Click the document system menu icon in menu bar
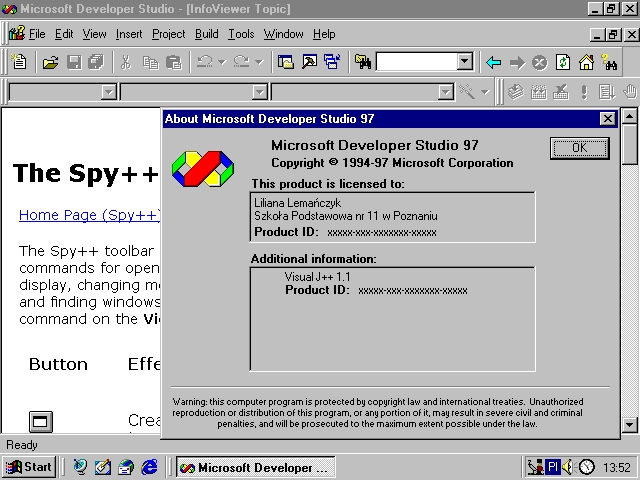The height and width of the screenshot is (480, 640). [x=17, y=33]
